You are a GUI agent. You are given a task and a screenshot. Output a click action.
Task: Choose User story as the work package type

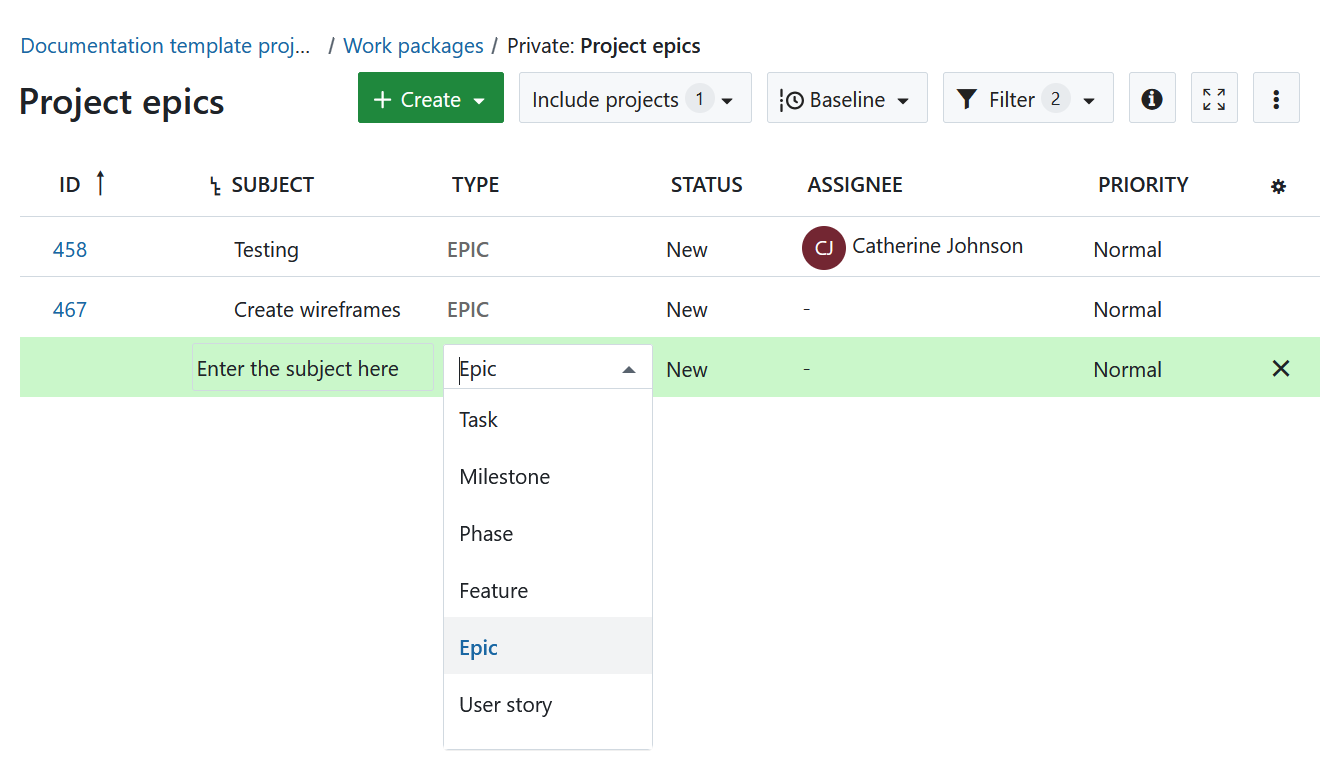505,704
